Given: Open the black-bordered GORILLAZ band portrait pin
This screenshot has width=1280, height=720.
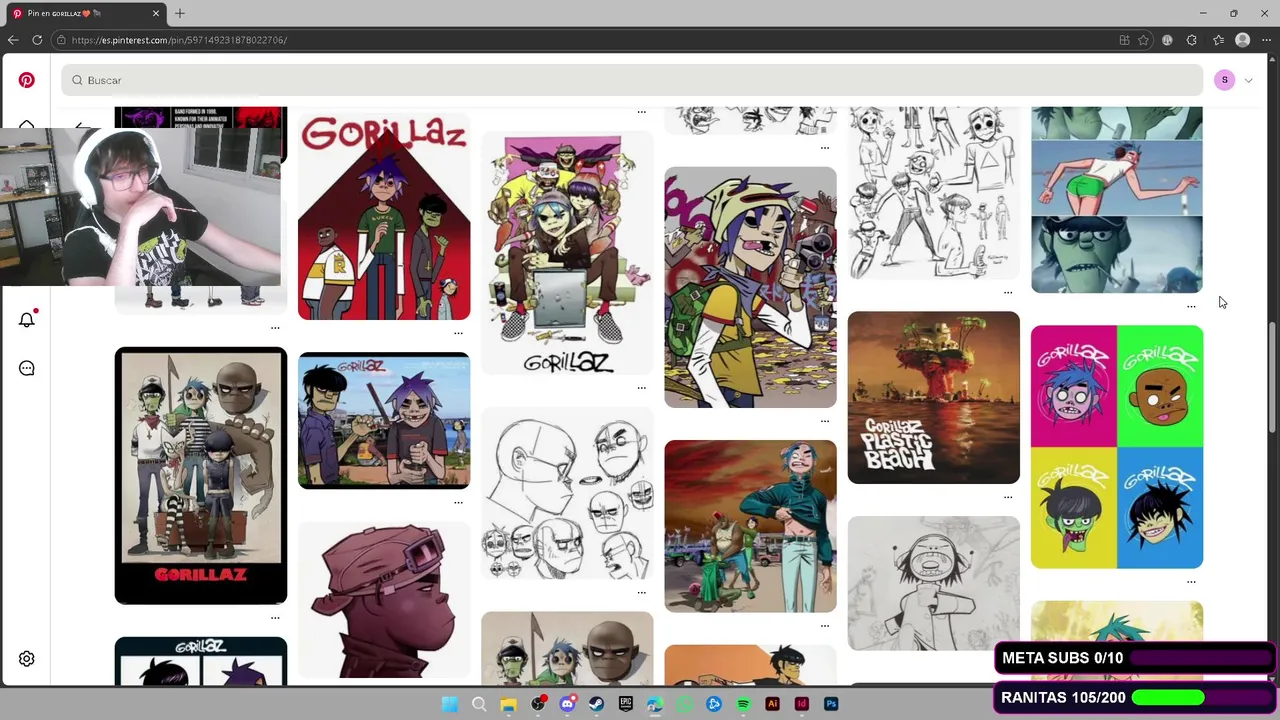Looking at the screenshot, I should point(201,476).
